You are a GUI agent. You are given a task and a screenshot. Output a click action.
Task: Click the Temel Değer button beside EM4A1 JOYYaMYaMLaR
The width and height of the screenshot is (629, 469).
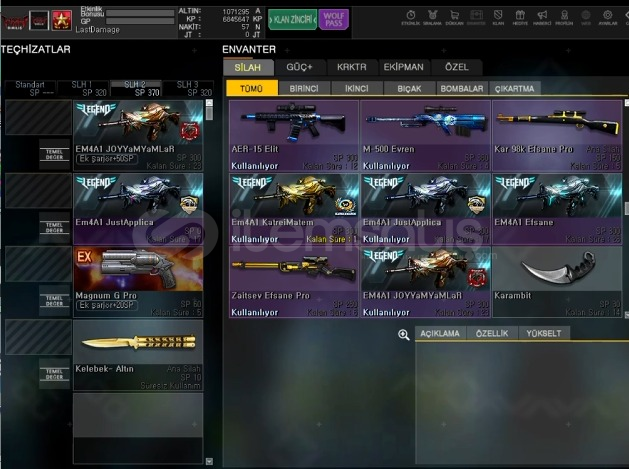[x=55, y=154]
